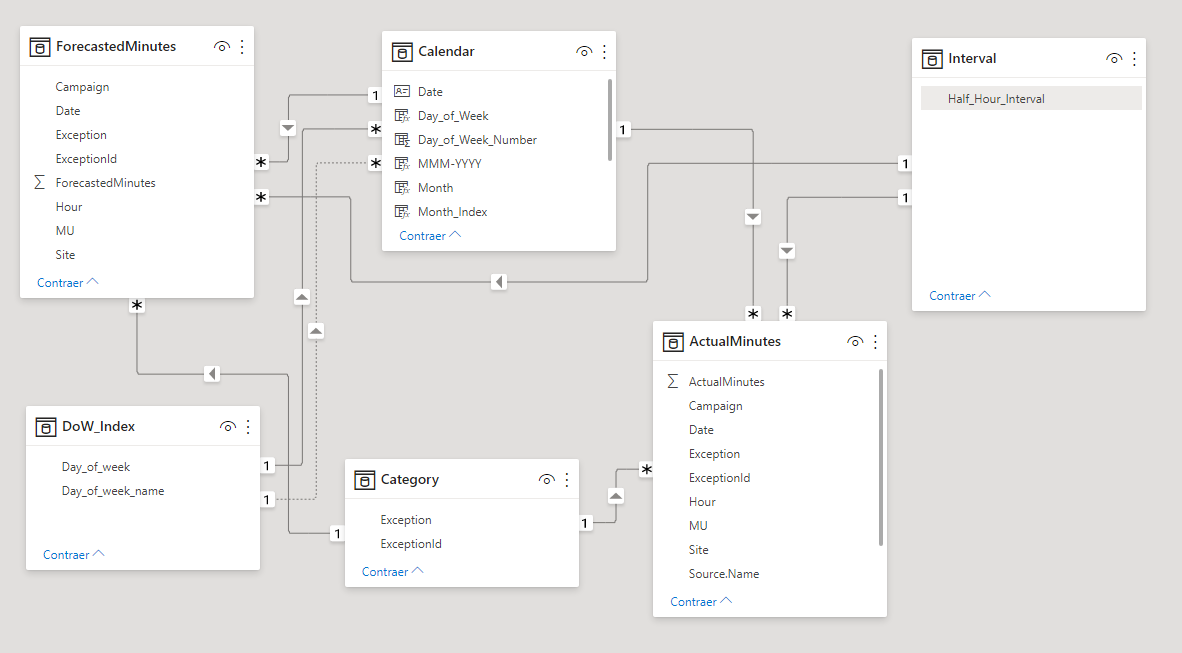The image size is (1182, 653).
Task: Toggle visibility eye on Calendar table
Action: pos(584,52)
